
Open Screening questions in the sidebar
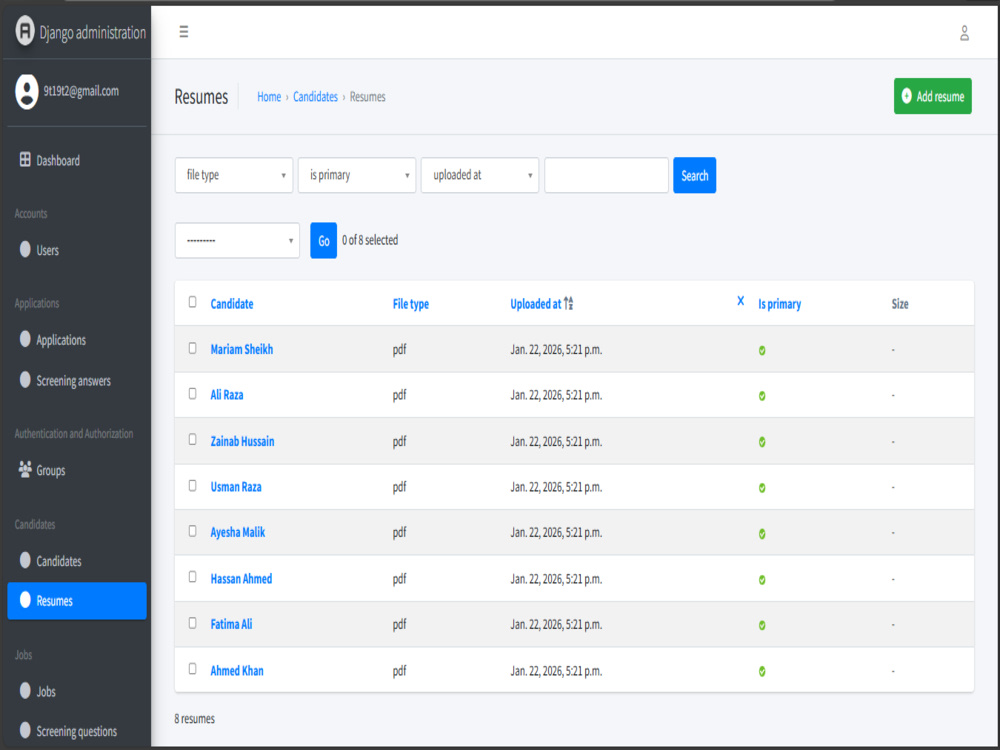77,731
